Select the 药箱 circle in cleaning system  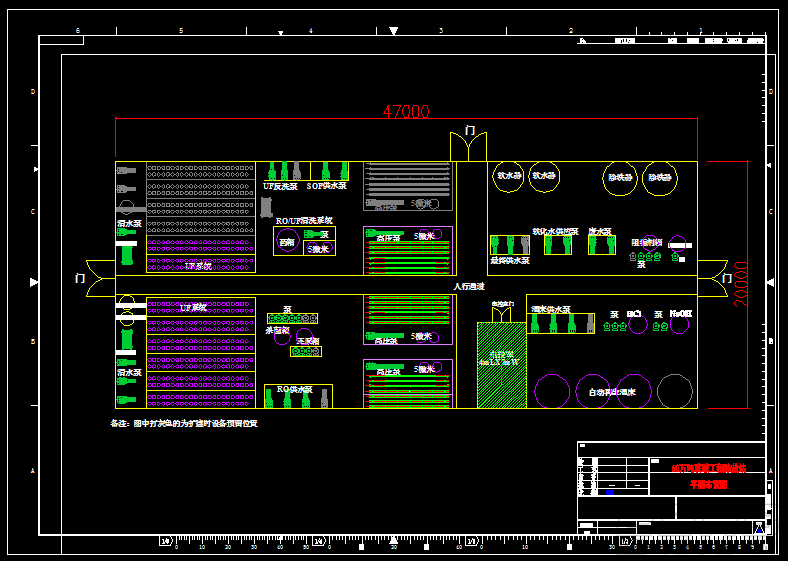[x=287, y=242]
